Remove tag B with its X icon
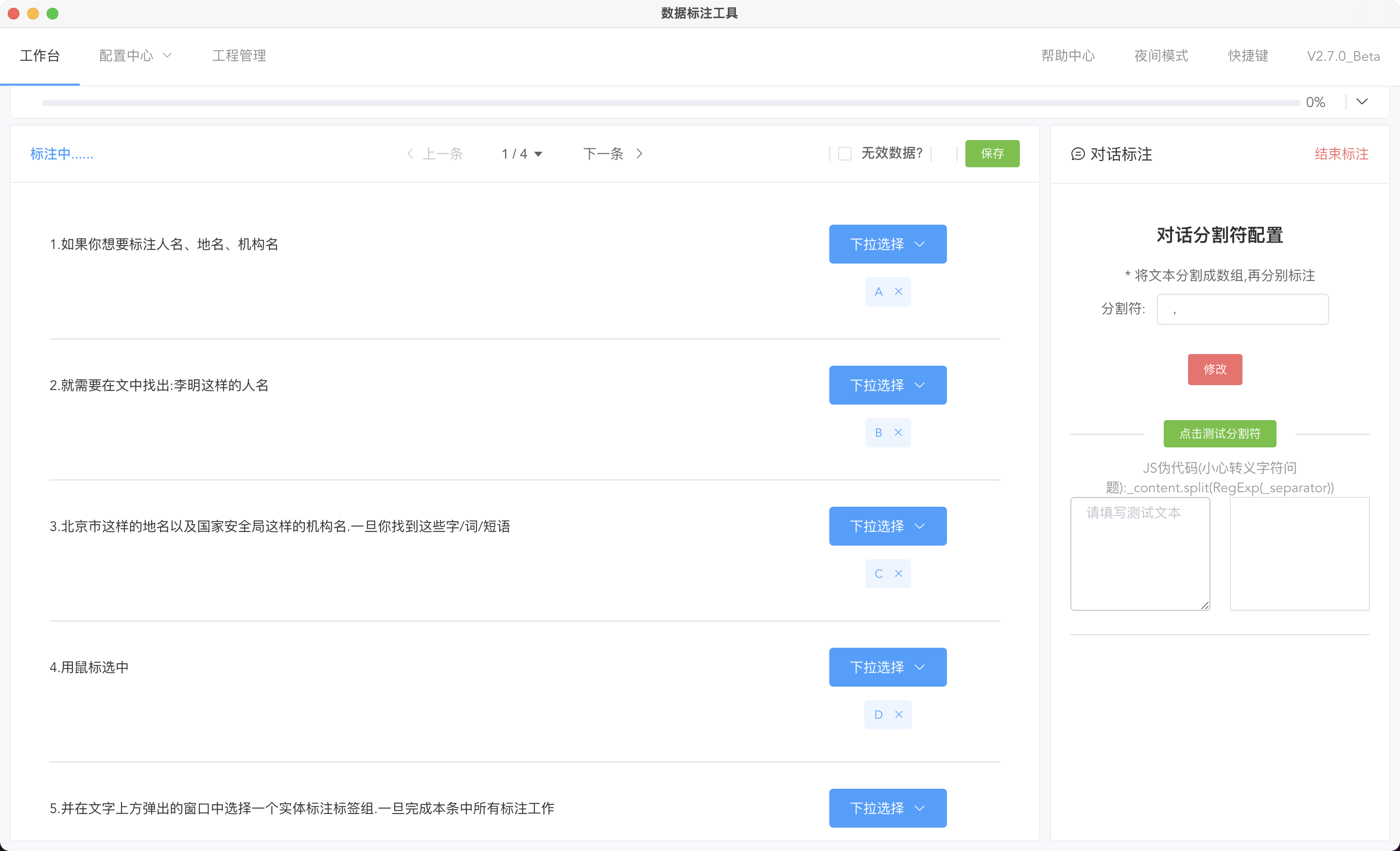Screen dimensions: 1400x851 [x=898, y=433]
